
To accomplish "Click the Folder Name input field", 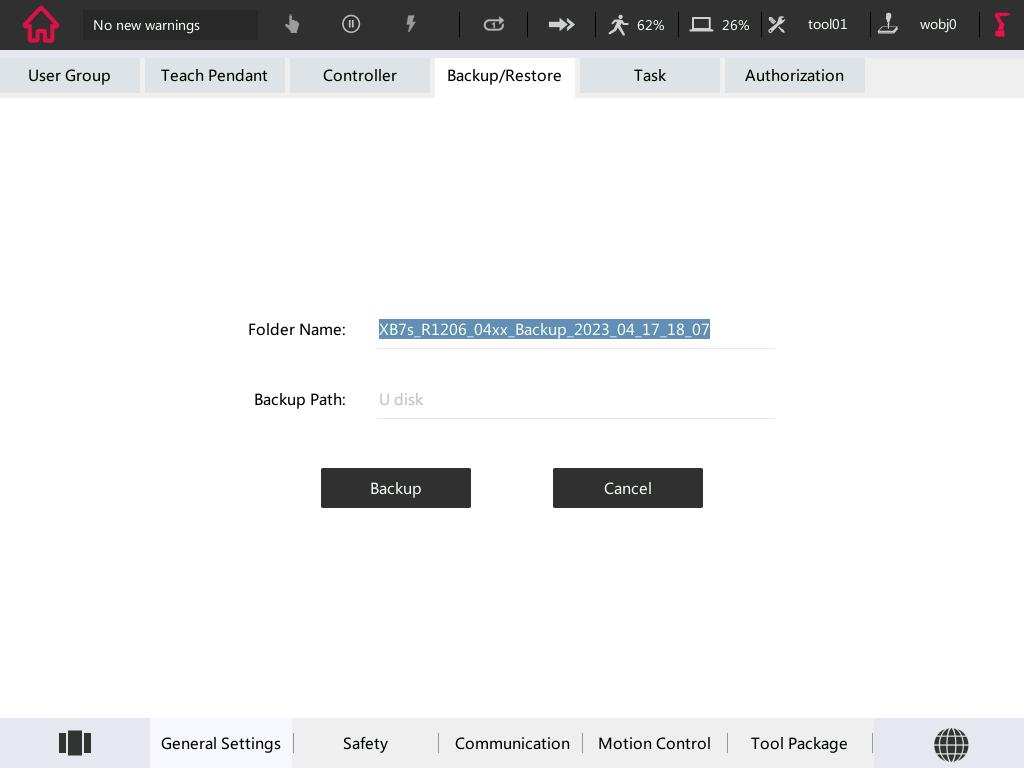I will pos(575,330).
